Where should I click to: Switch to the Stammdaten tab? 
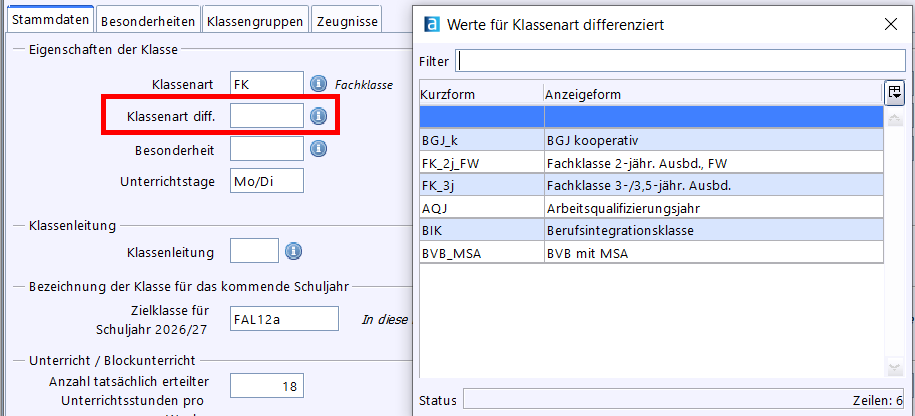[50, 20]
